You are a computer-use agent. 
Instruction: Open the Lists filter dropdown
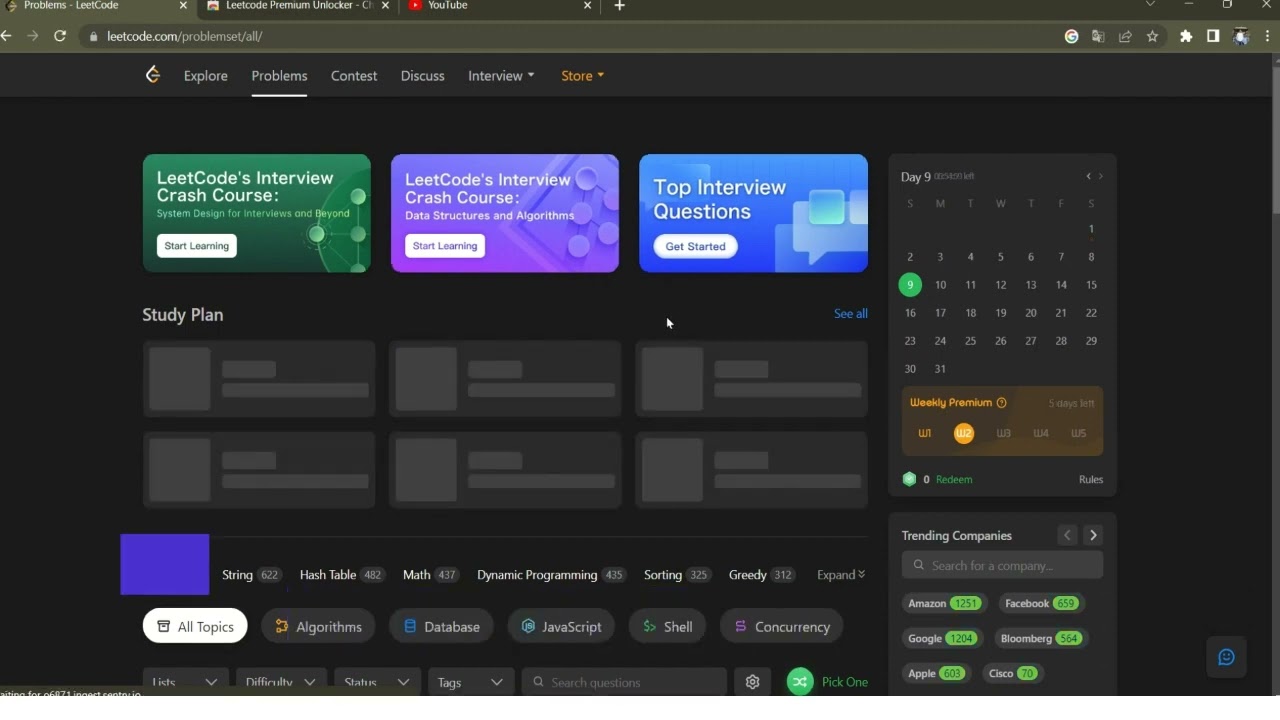click(x=185, y=682)
